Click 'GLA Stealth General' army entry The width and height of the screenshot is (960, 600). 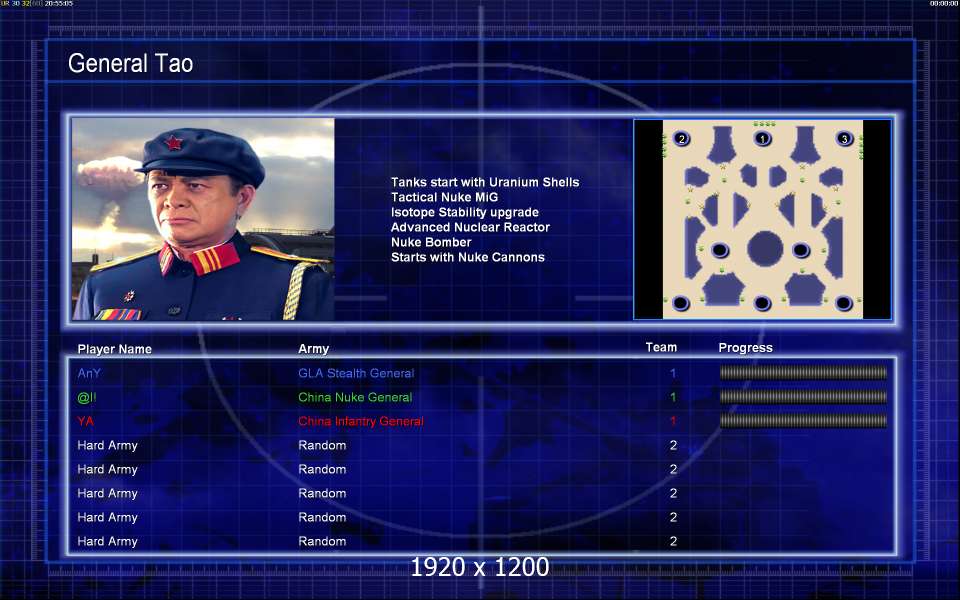pyautogui.click(x=356, y=373)
